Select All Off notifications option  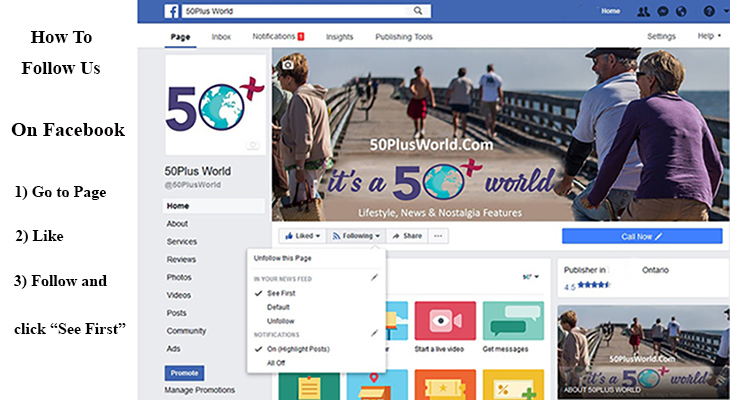[x=276, y=363]
